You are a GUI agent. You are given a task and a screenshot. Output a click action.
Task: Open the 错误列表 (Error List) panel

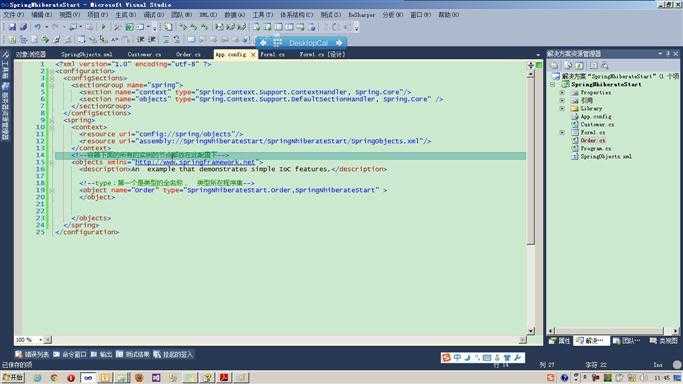tap(33, 355)
